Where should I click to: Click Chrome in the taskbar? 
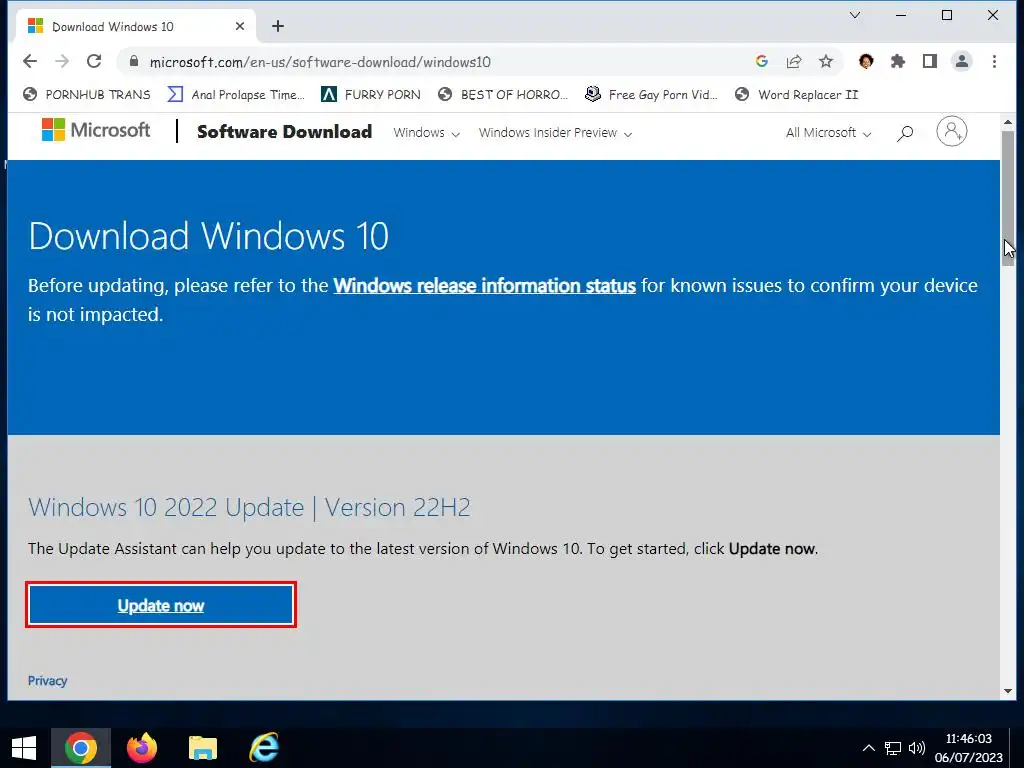click(x=81, y=748)
